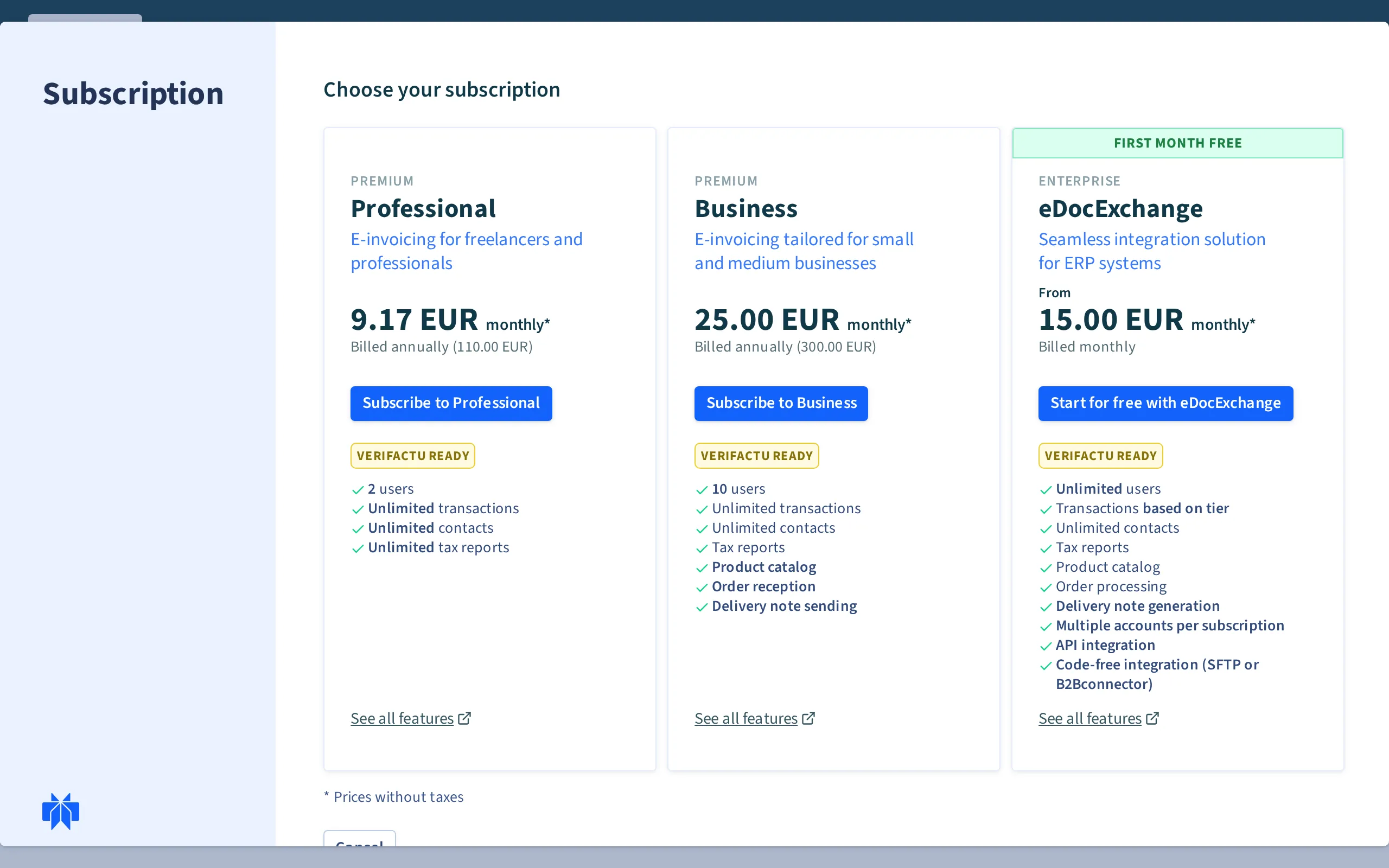Click 'API integration' feature line
1389x868 pixels.
point(1105,644)
